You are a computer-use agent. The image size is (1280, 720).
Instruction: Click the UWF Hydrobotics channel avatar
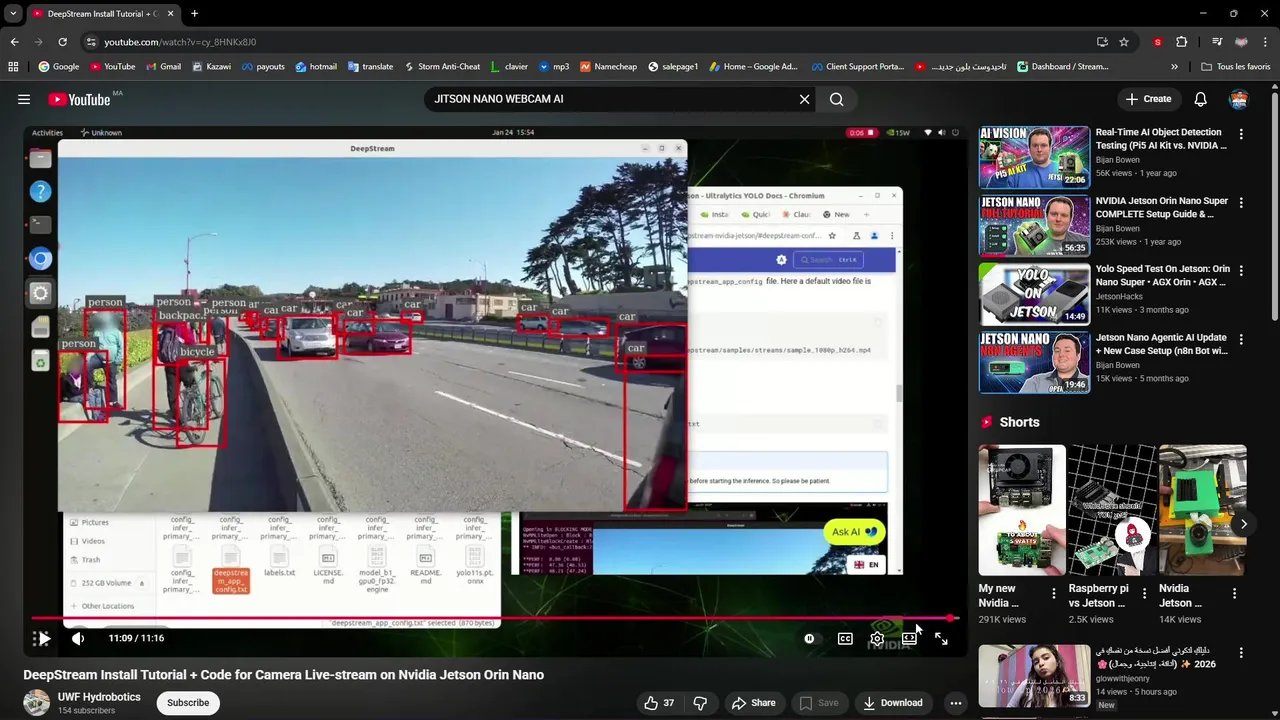[x=37, y=703]
